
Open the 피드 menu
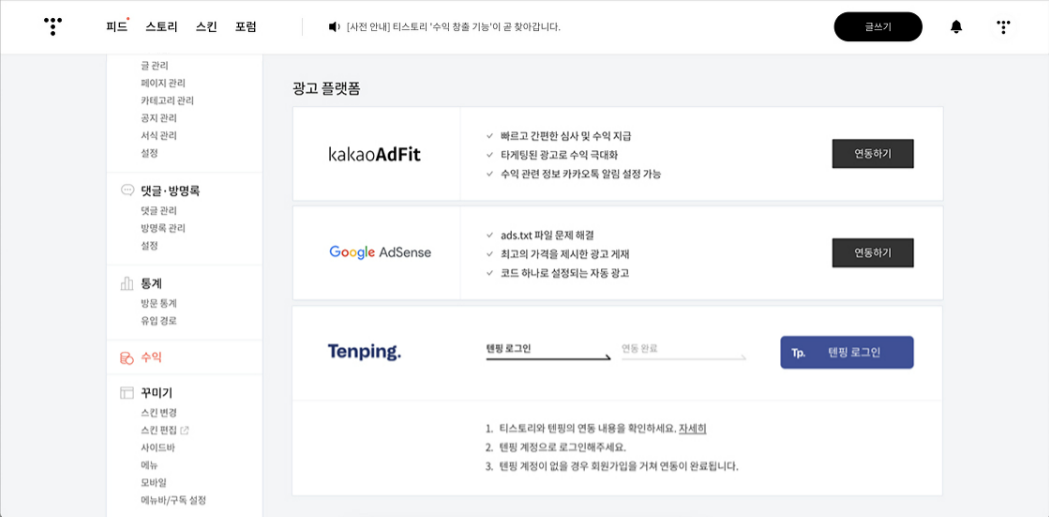tap(116, 27)
